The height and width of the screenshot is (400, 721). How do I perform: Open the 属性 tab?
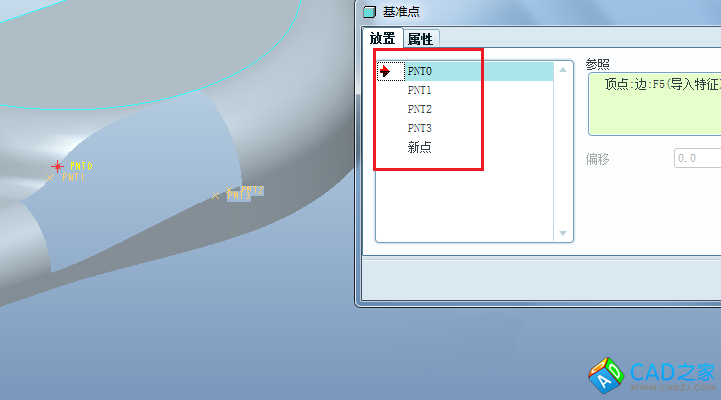(x=420, y=39)
